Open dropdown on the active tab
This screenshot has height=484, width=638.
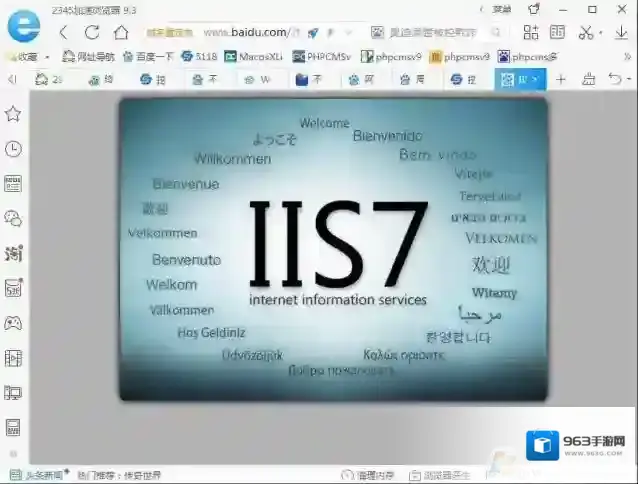coord(536,79)
